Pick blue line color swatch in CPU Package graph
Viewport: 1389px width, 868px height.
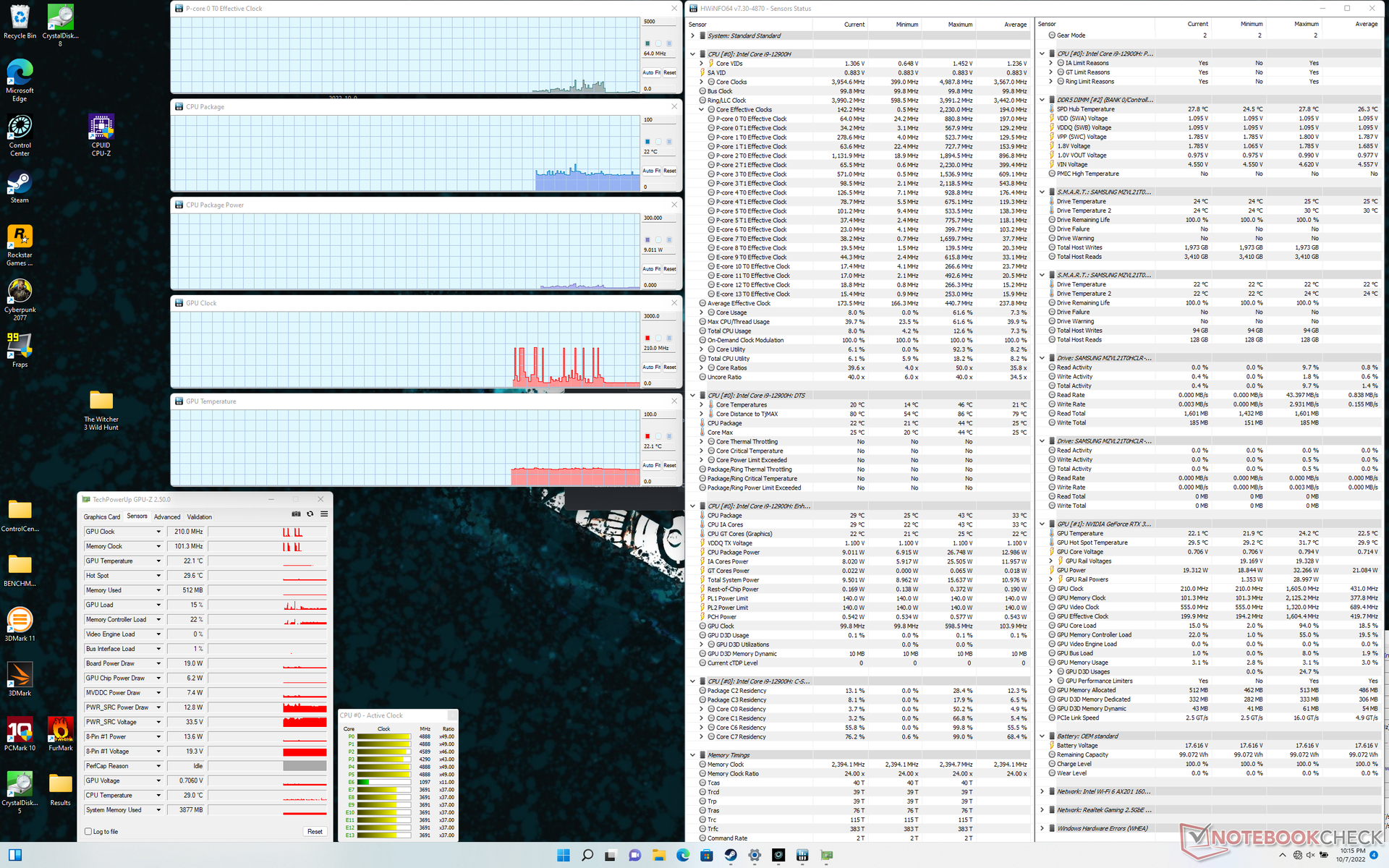(x=647, y=142)
